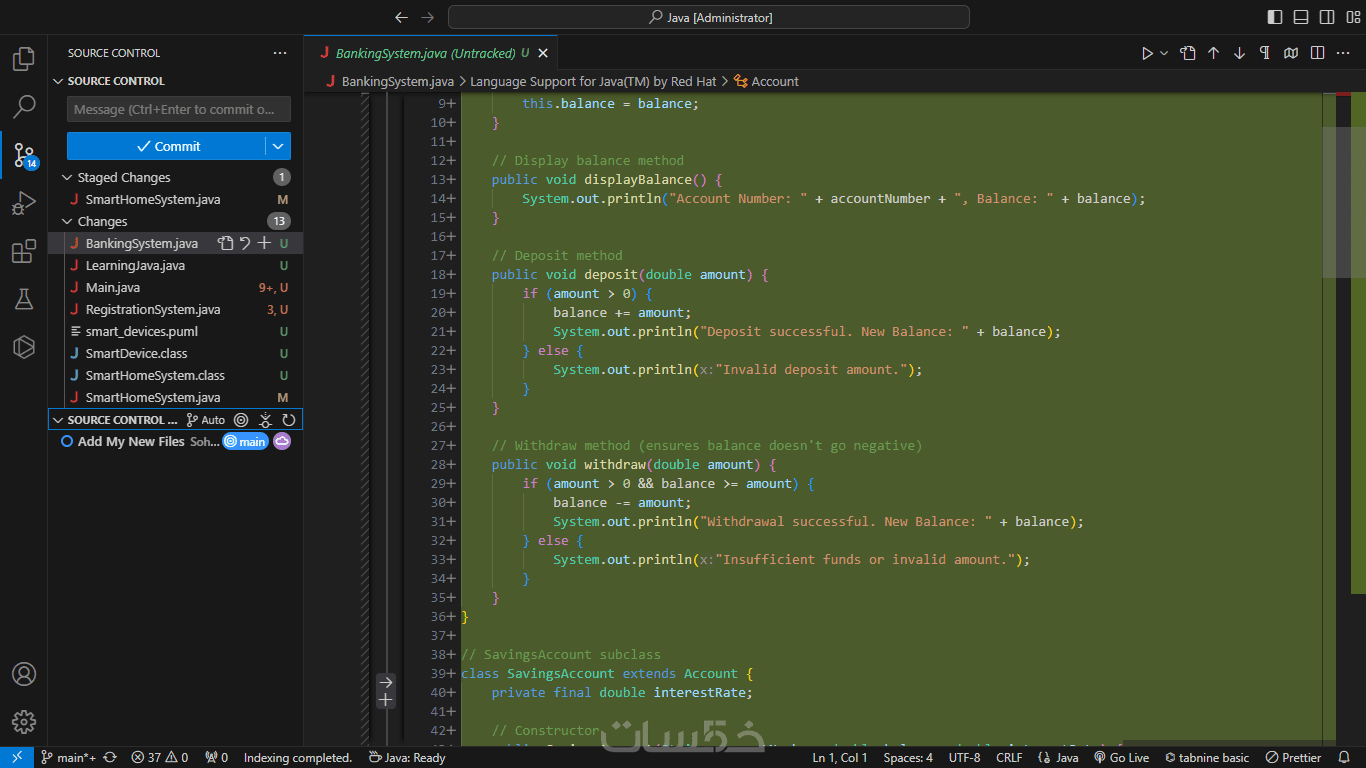Collapse the Source Control Graph section
This screenshot has width=1366, height=768.
coord(58,420)
